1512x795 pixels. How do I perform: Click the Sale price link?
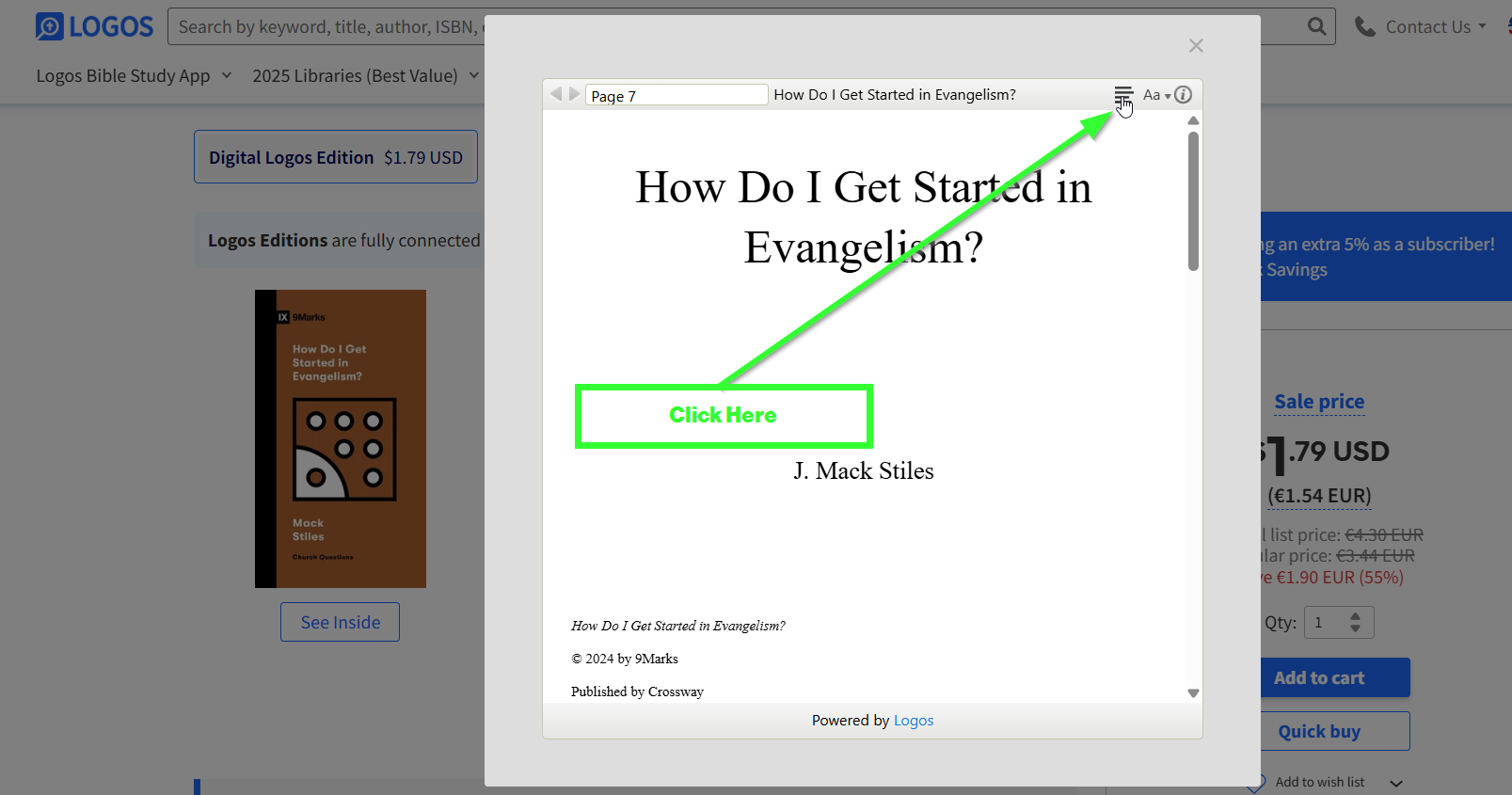coord(1319,402)
